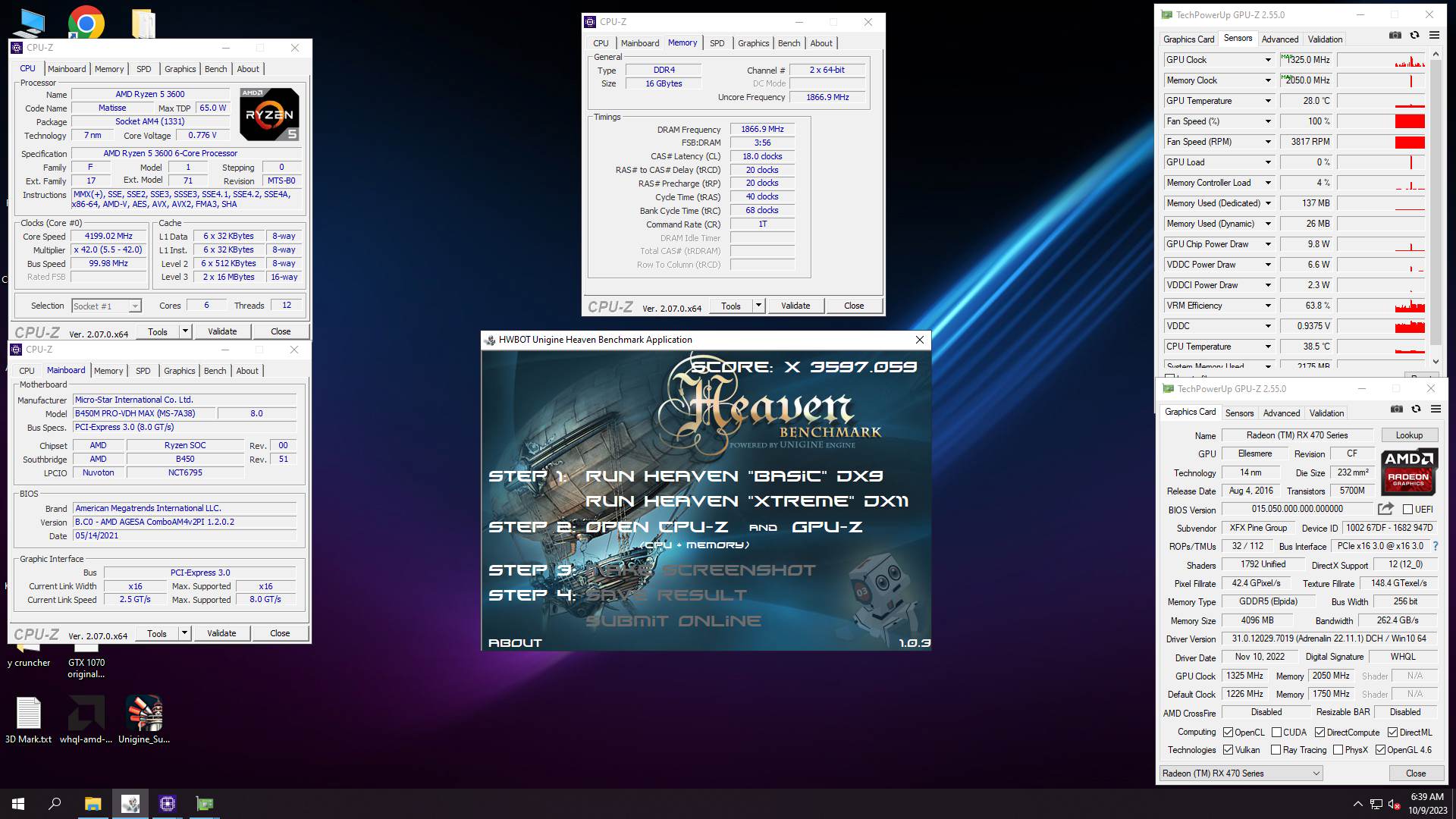The image size is (1456, 819).
Task: Click the Ryzen 5 logo in CPU-Z
Action: tap(269, 115)
